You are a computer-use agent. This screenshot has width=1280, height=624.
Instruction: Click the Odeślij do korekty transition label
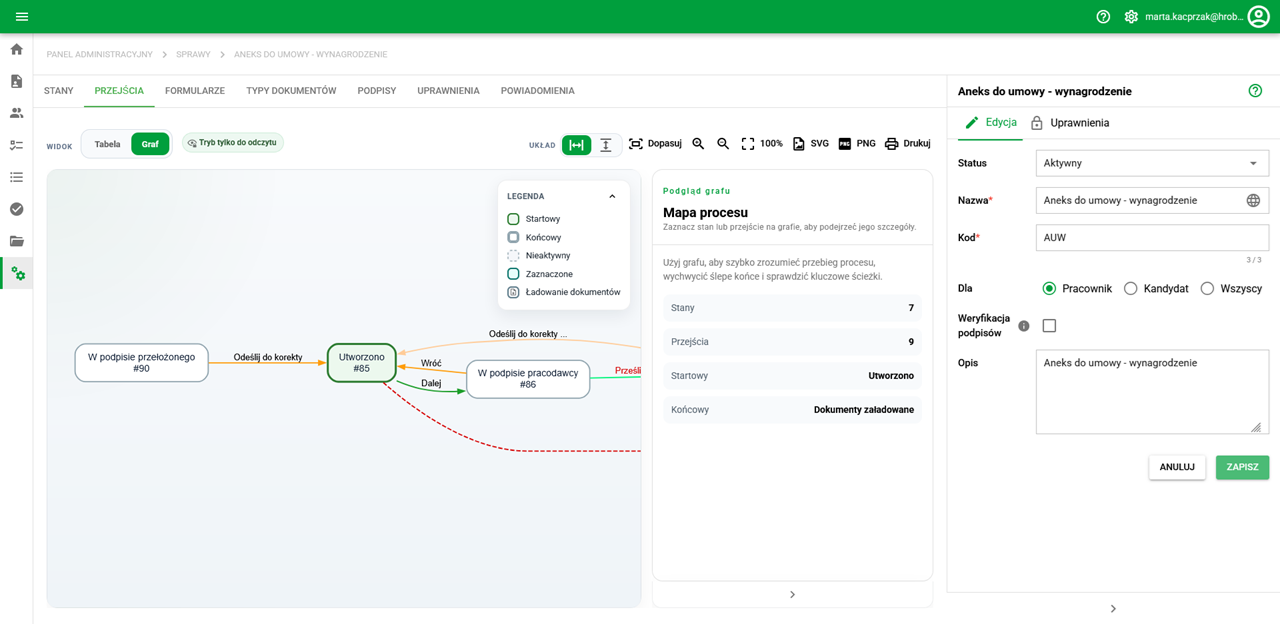point(268,357)
